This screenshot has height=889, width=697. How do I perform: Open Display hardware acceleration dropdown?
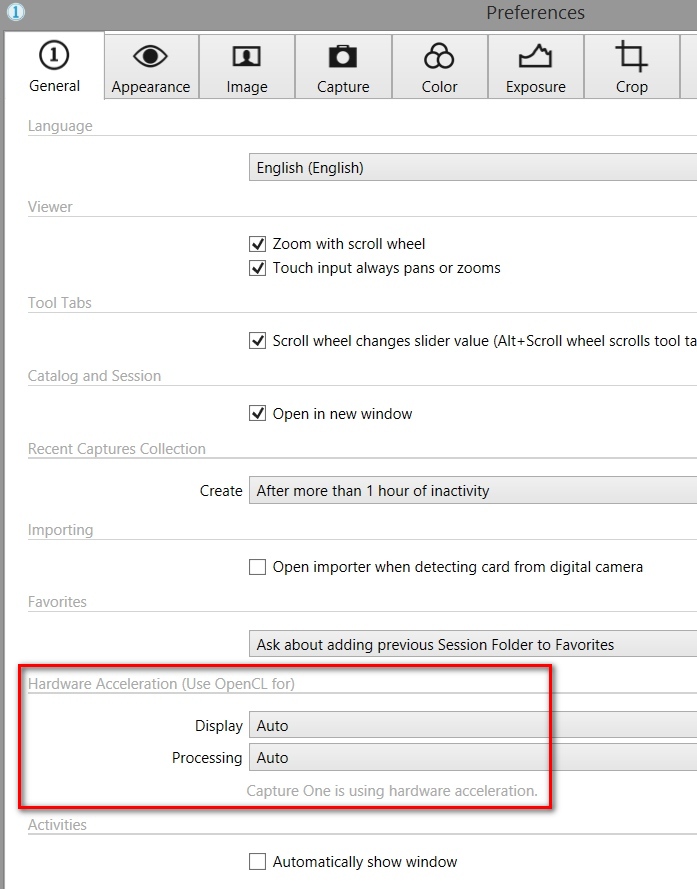(473, 725)
